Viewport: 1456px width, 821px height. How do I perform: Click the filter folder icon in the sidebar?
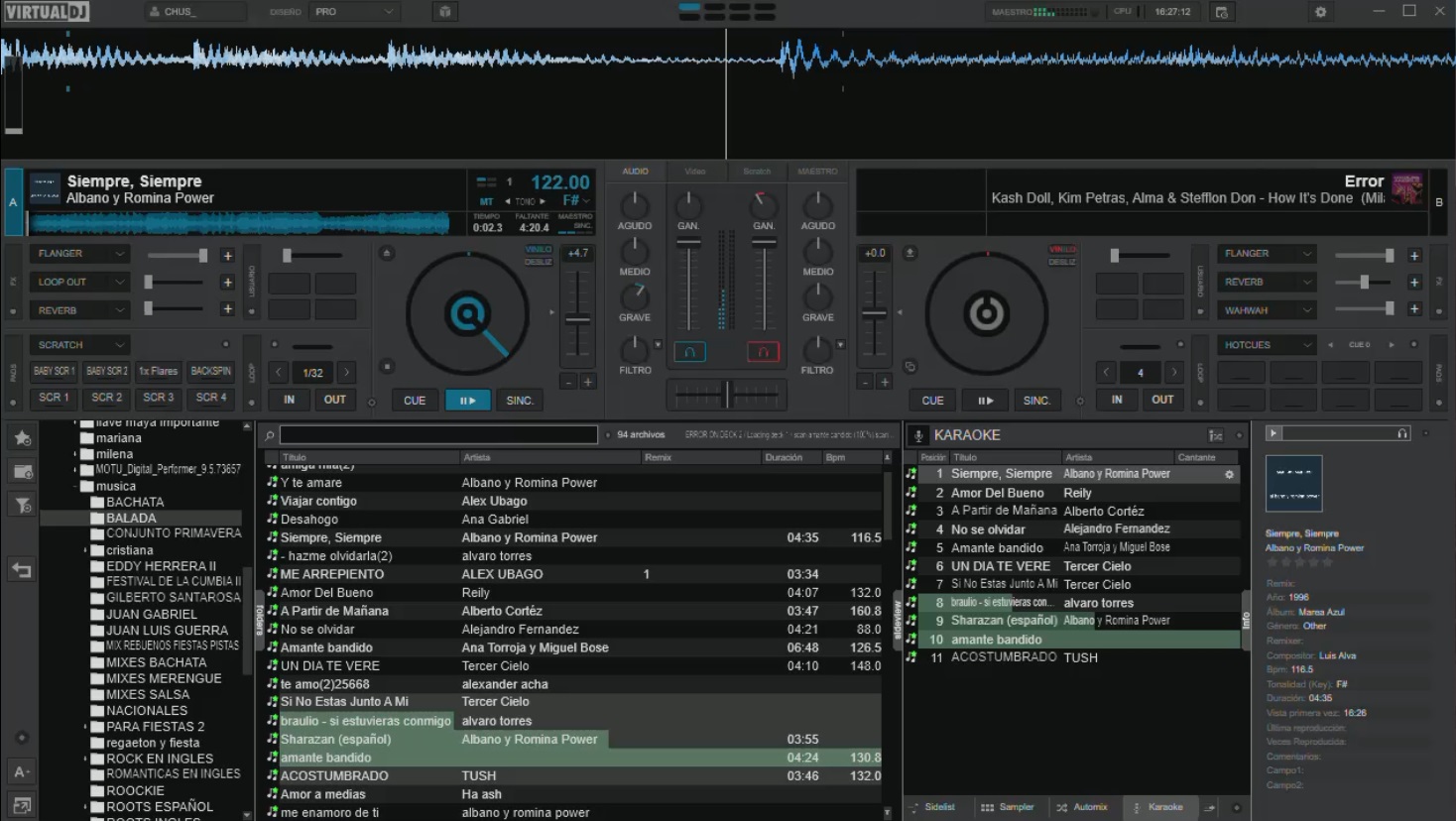(x=22, y=505)
